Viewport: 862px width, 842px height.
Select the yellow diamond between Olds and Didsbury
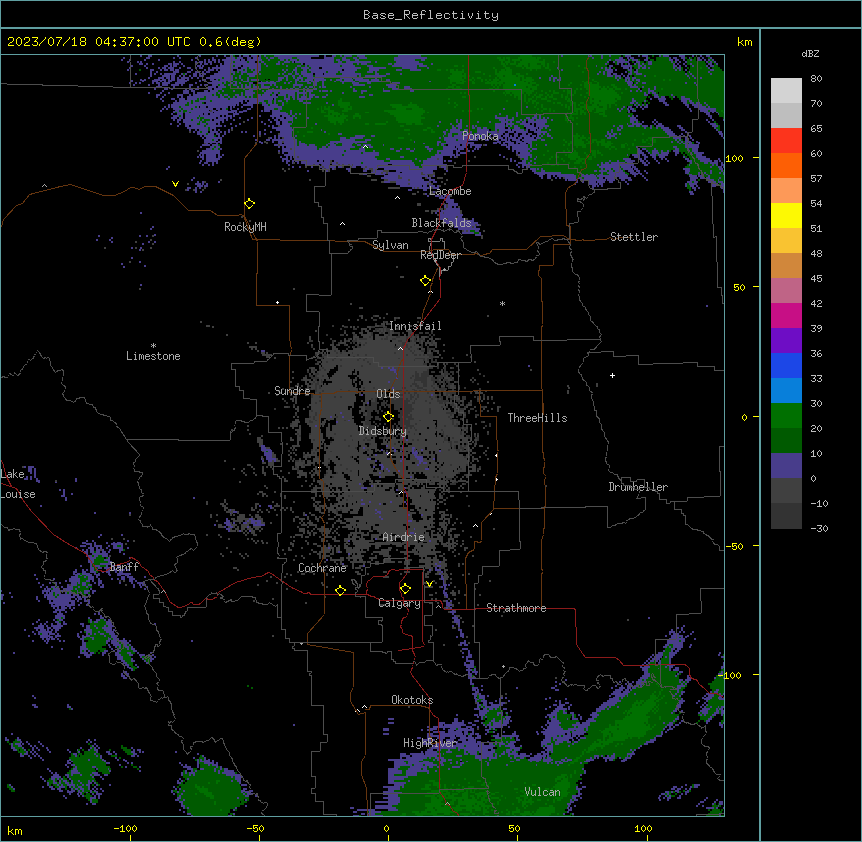point(389,416)
